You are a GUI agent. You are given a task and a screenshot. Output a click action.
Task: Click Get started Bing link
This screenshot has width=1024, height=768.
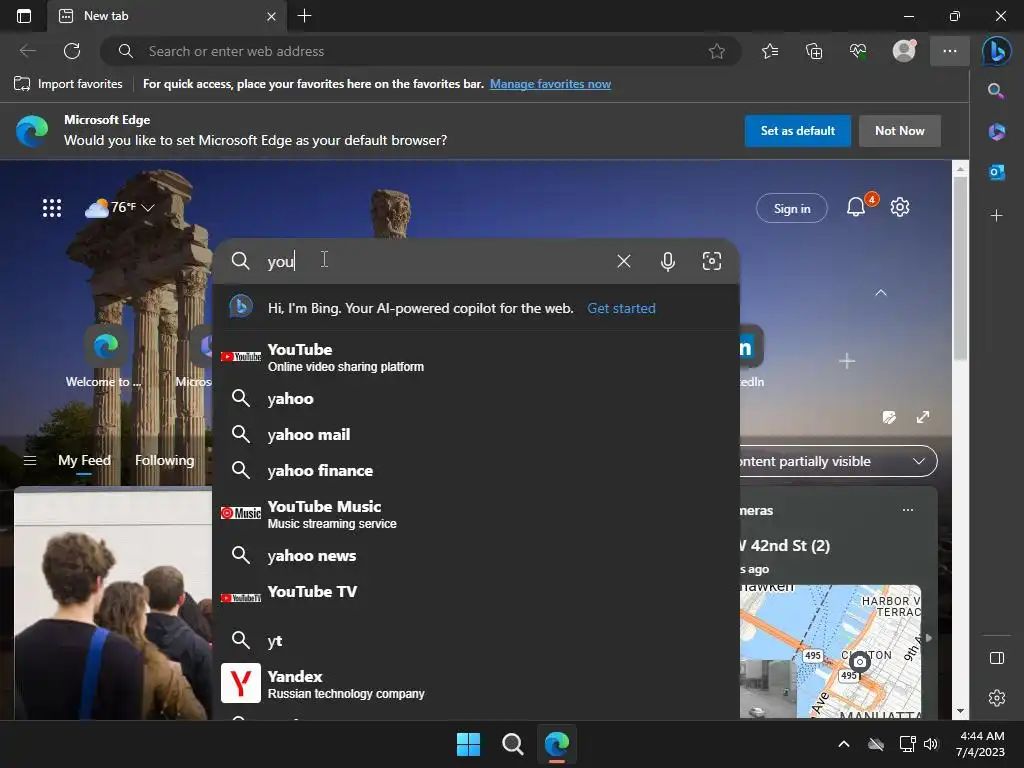click(x=621, y=308)
